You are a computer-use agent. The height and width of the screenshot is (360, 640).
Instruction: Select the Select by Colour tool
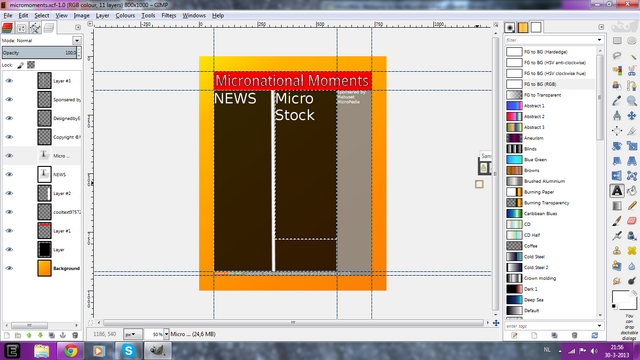click(617, 71)
